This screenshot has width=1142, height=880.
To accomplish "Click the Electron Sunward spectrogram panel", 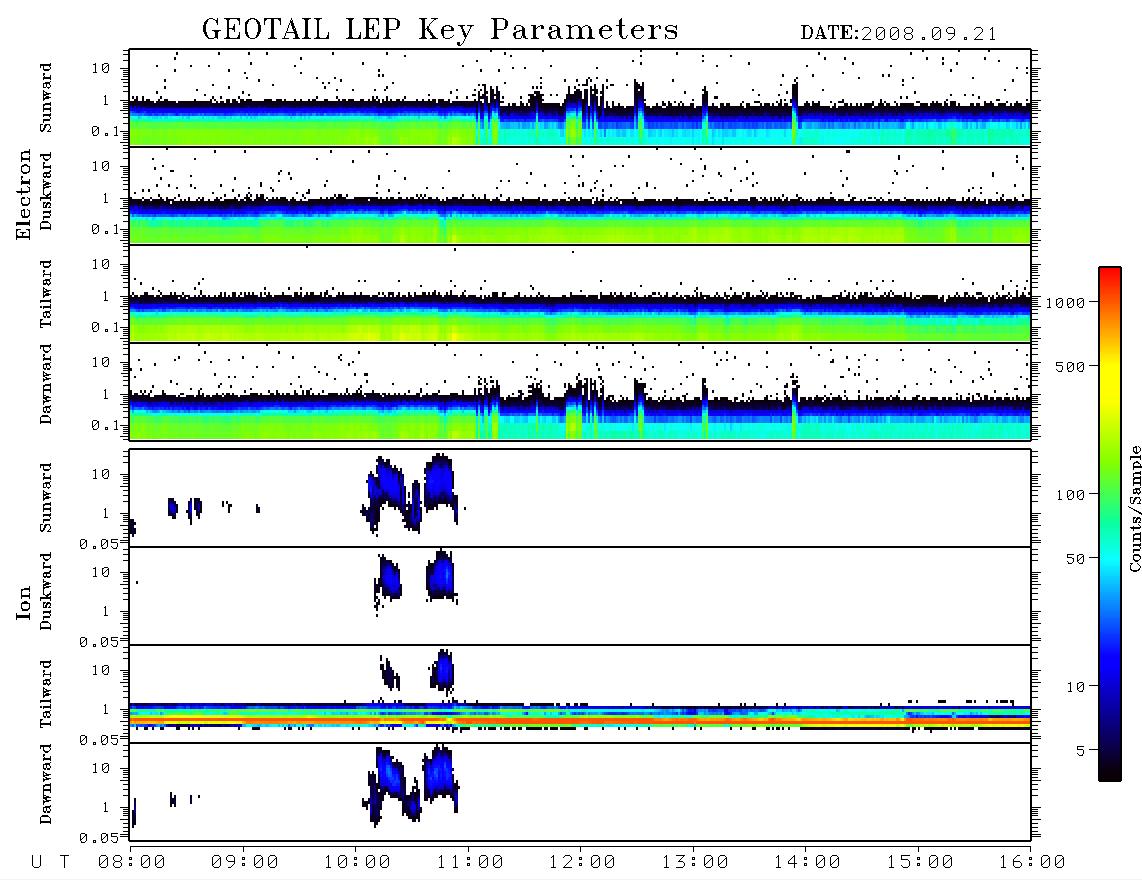I will pos(580,98).
